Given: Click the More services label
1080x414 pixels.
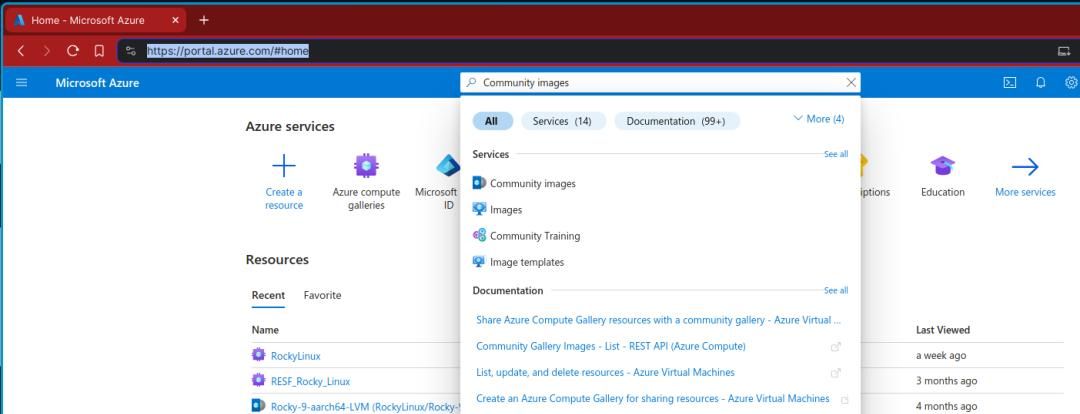Looking at the screenshot, I should pos(1025,192).
